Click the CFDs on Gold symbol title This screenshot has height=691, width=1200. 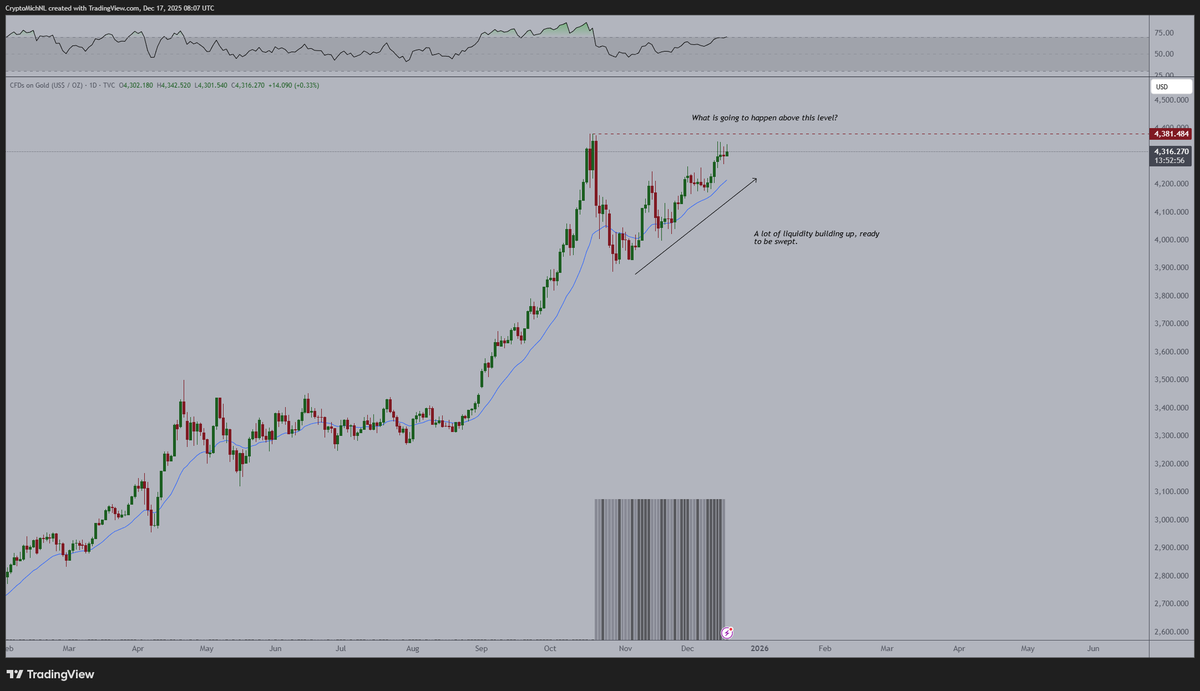click(45, 85)
